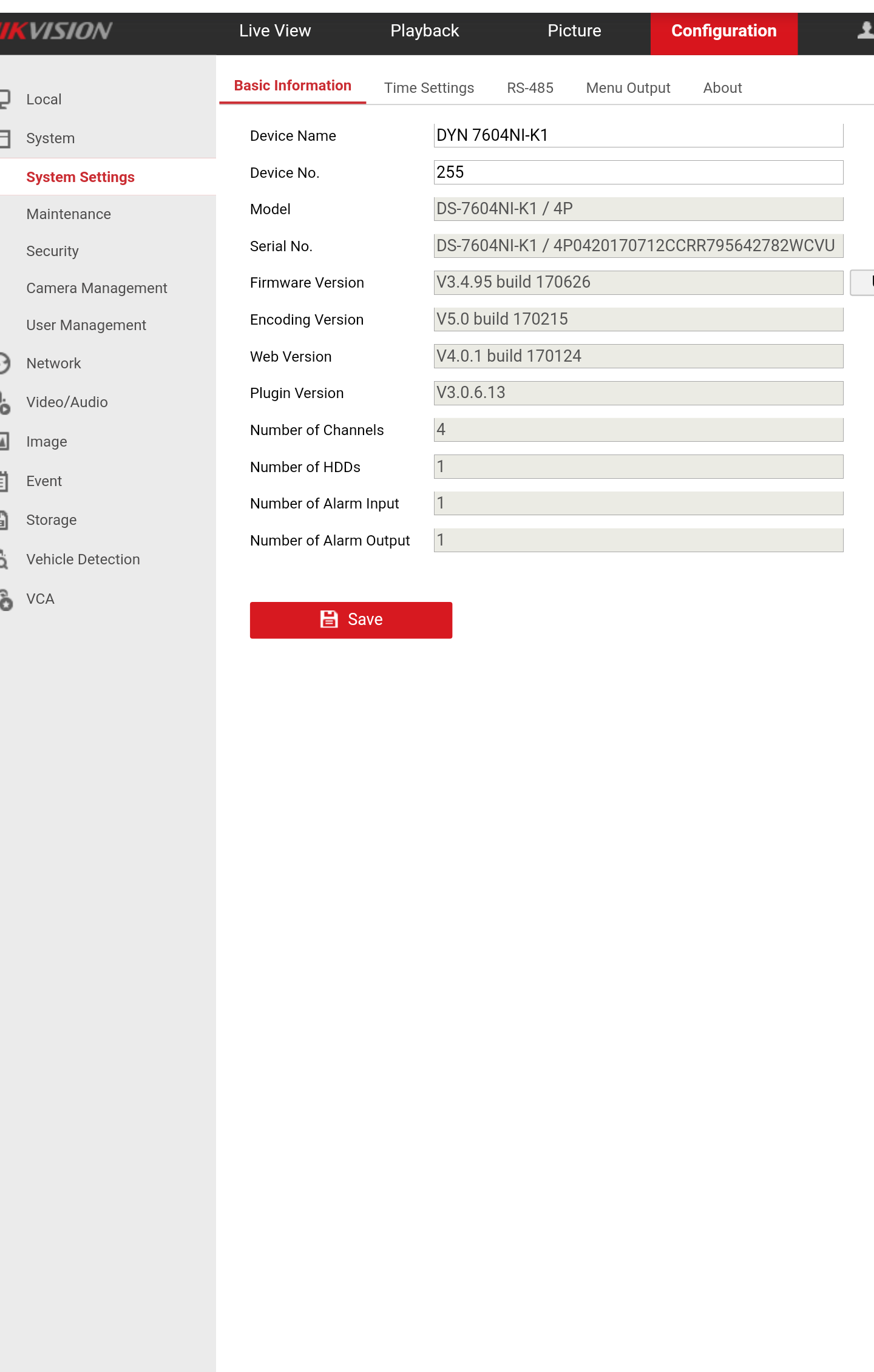Open the About tab

tap(722, 88)
